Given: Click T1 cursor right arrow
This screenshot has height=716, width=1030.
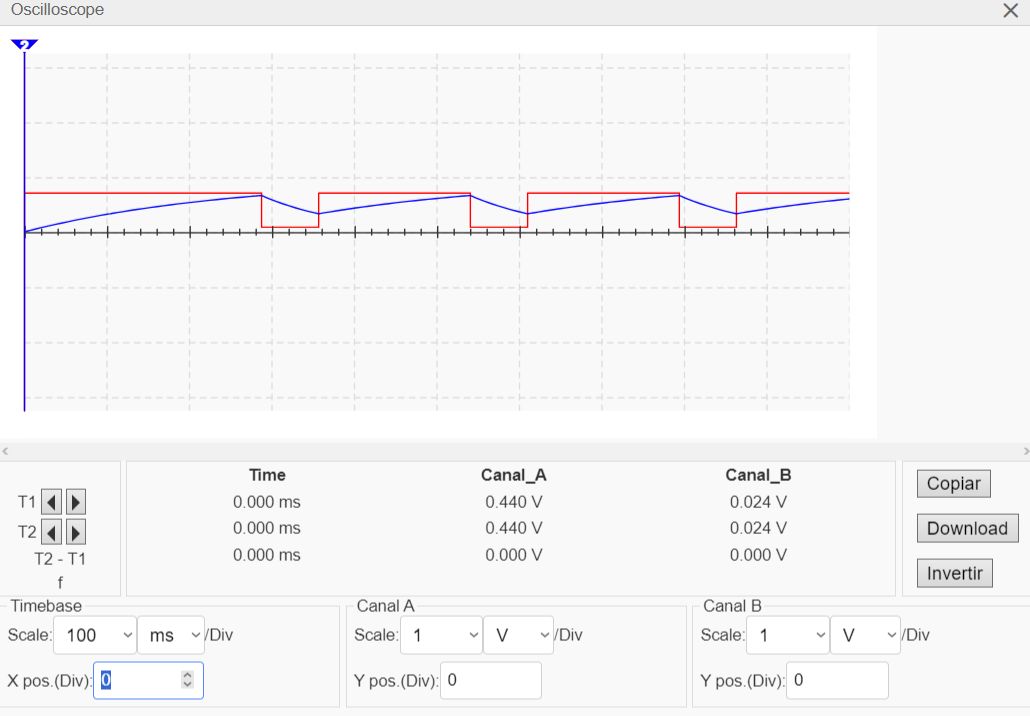Looking at the screenshot, I should tap(75, 501).
